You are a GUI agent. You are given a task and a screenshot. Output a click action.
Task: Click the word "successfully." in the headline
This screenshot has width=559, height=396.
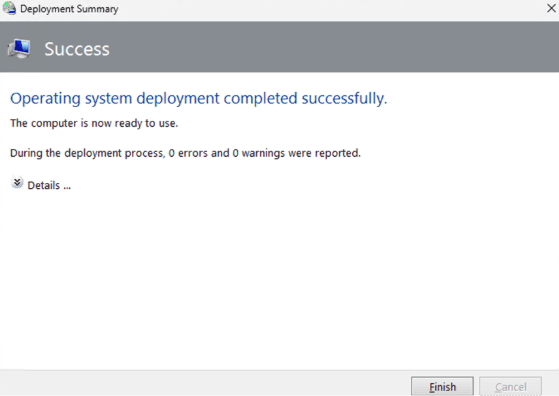pos(344,98)
